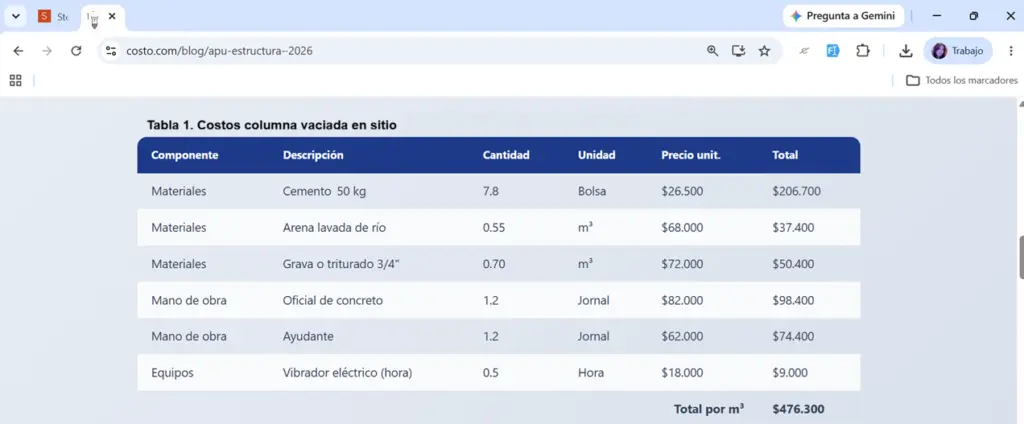Expand the tab search dropdown arrow
The height and width of the screenshot is (424, 1024).
coord(16,16)
